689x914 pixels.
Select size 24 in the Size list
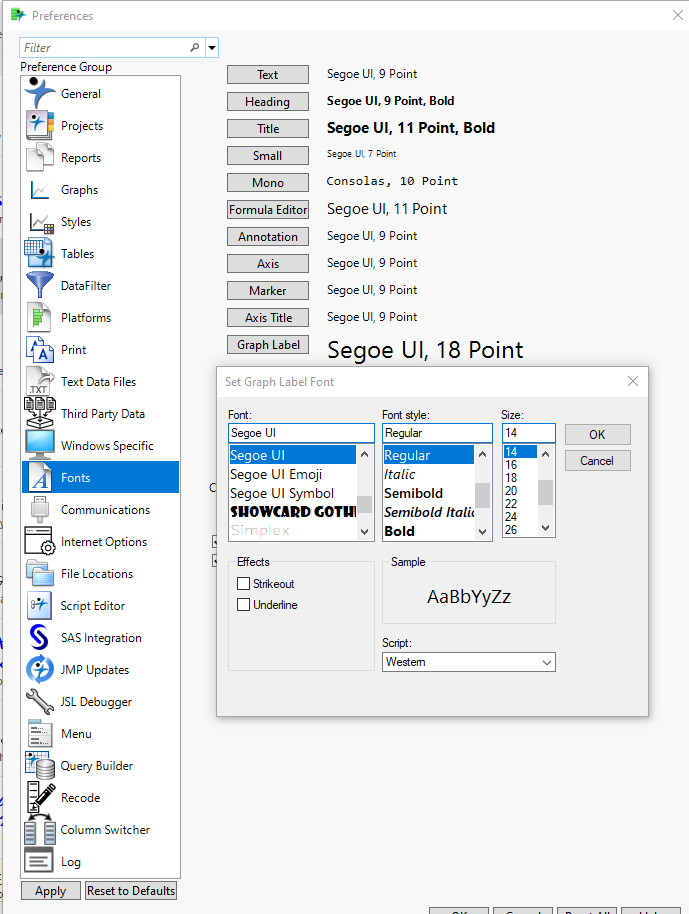[520, 516]
